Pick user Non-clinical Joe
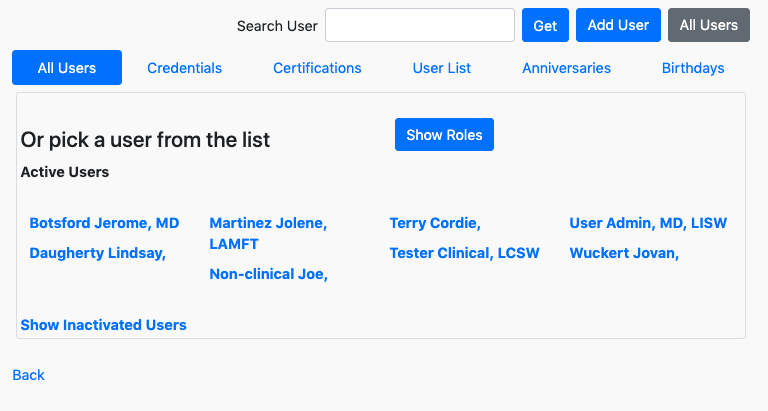Screen dimensions: 768x411 pos(268,274)
